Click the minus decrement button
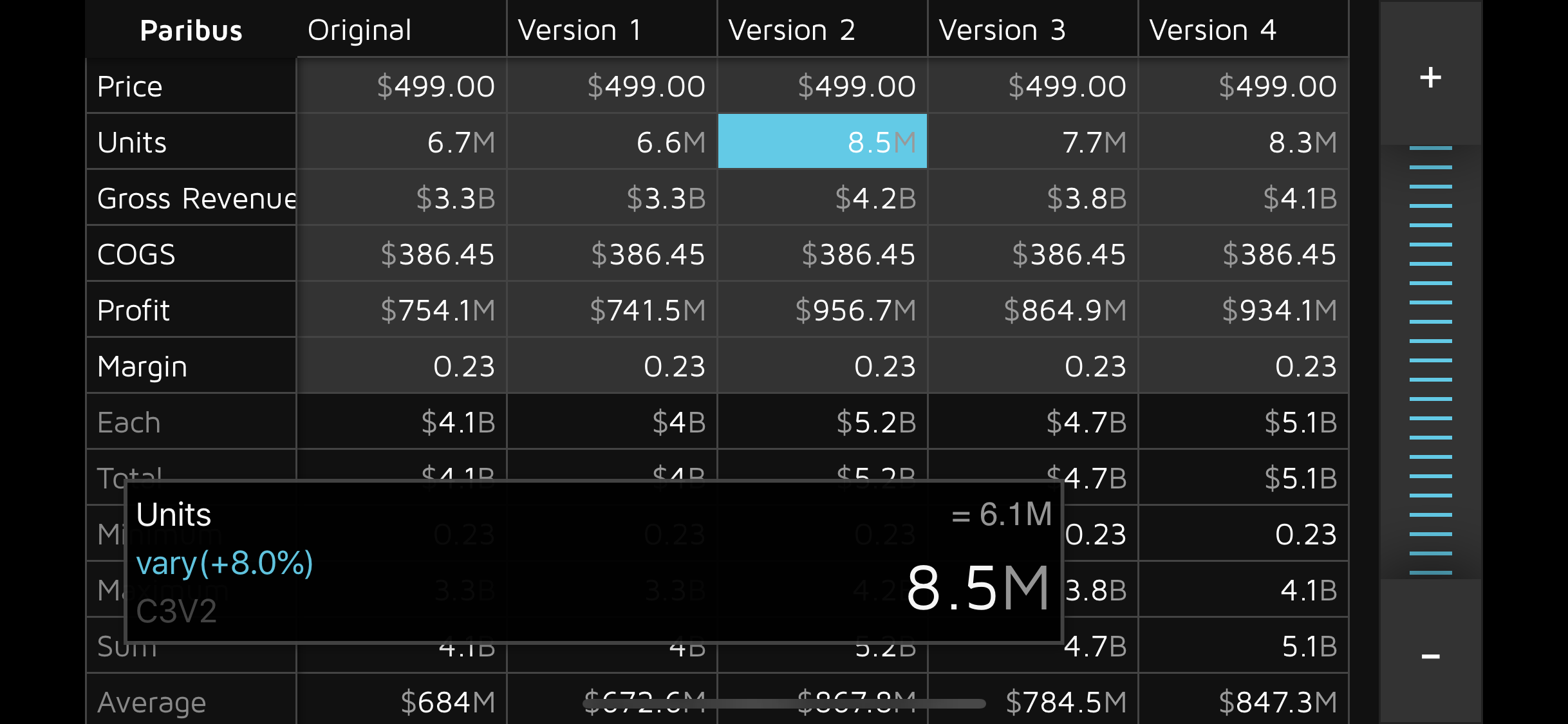 point(1430,656)
